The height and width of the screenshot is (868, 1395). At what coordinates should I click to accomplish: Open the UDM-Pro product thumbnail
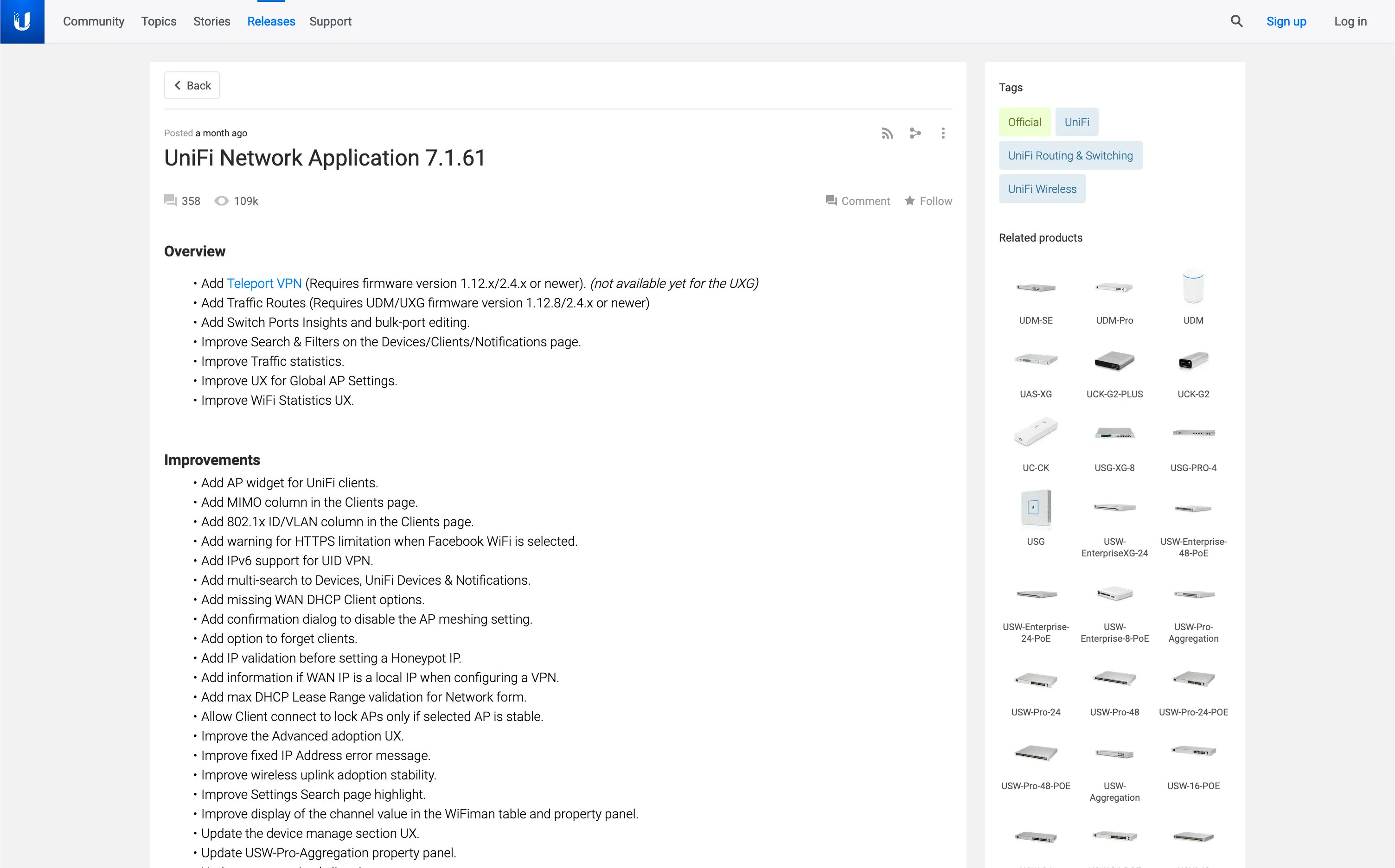pyautogui.click(x=1114, y=287)
